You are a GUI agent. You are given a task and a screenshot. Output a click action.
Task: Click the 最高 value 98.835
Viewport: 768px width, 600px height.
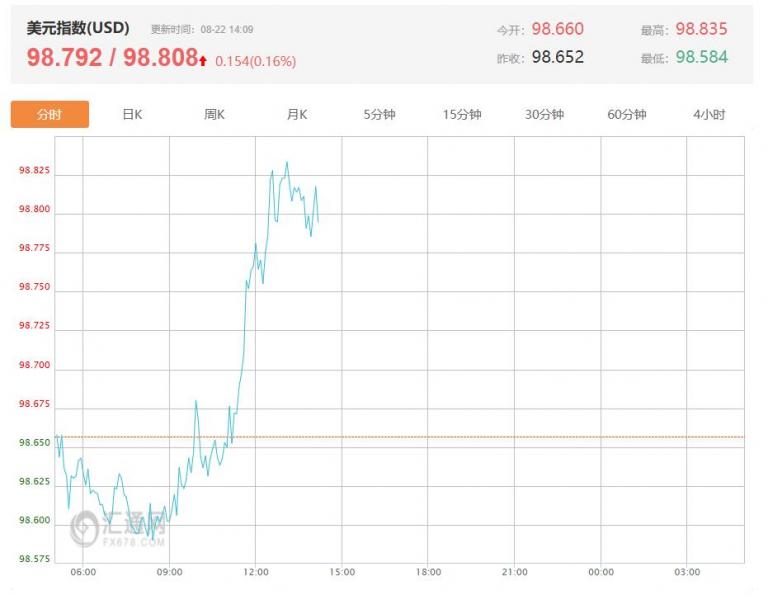point(701,29)
